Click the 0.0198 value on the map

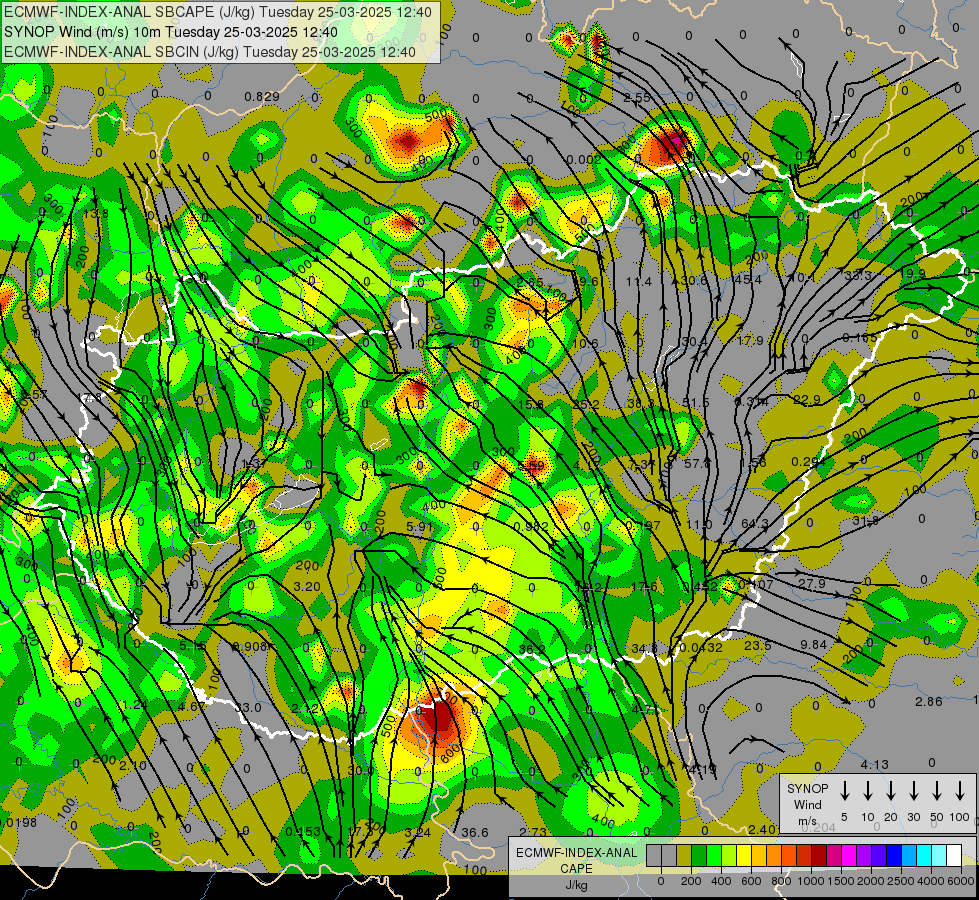click(x=17, y=823)
